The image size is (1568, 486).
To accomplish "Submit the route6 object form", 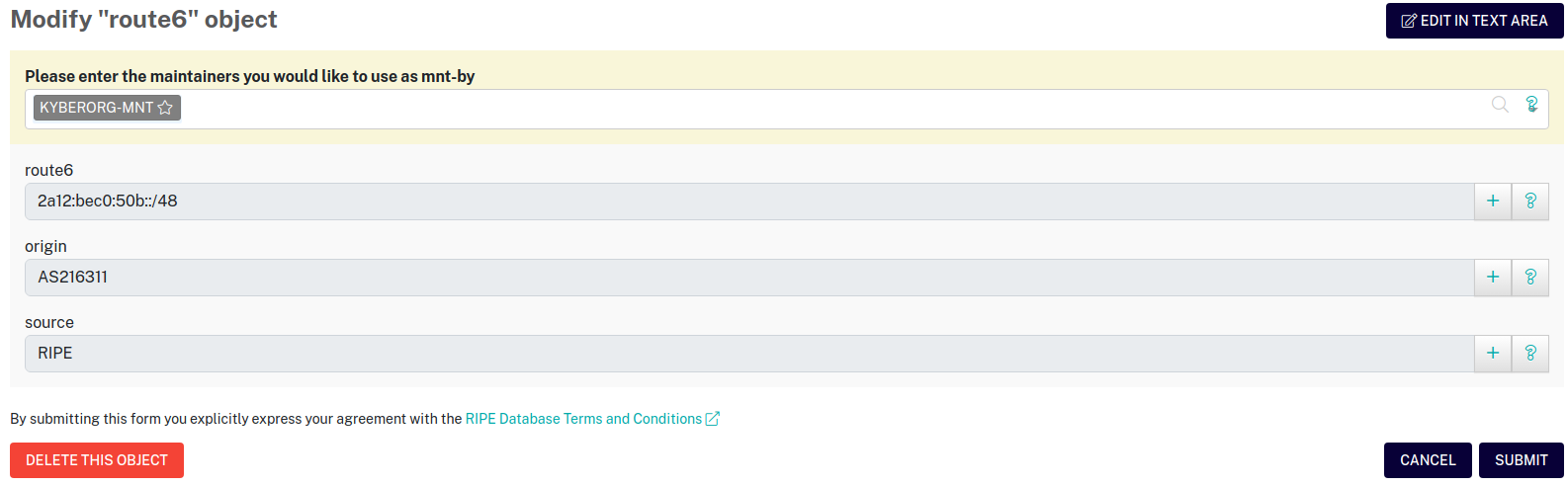I will pos(1521,460).
